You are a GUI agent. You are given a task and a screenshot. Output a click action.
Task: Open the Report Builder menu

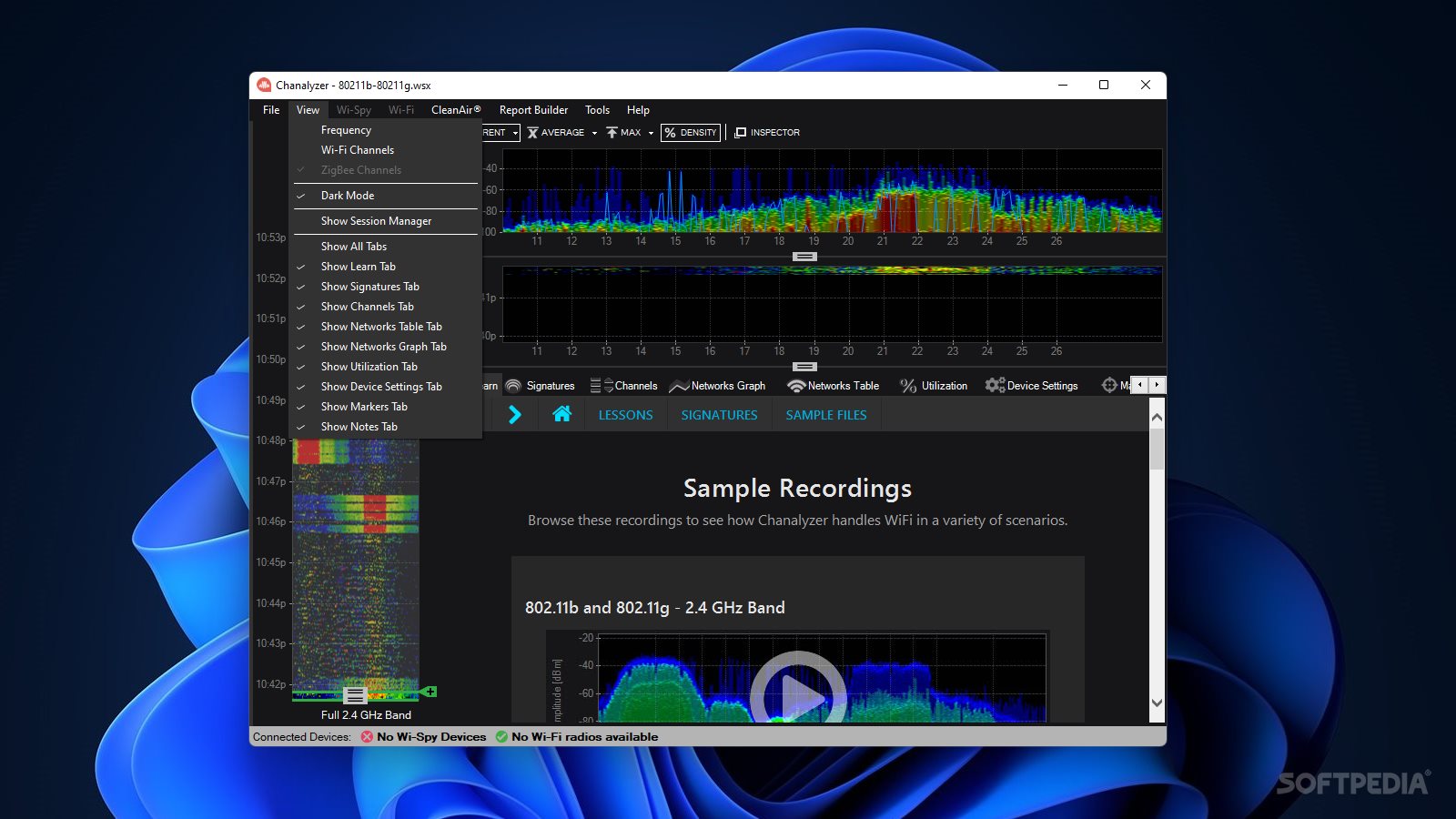(533, 110)
